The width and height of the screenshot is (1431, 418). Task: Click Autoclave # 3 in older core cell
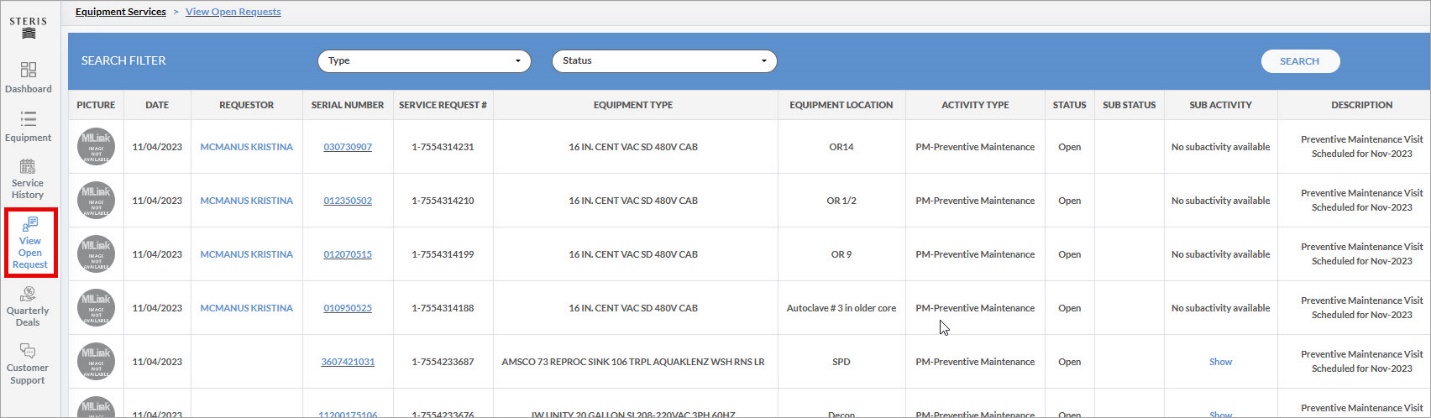click(842, 308)
